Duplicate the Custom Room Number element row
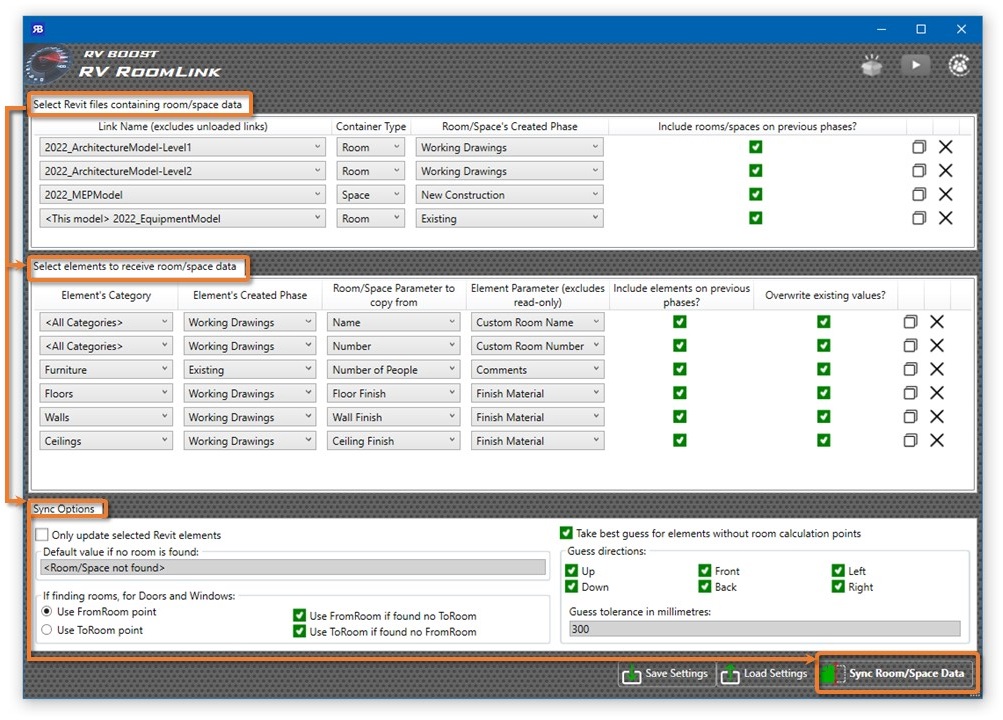The height and width of the screenshot is (720, 1003). coord(910,345)
